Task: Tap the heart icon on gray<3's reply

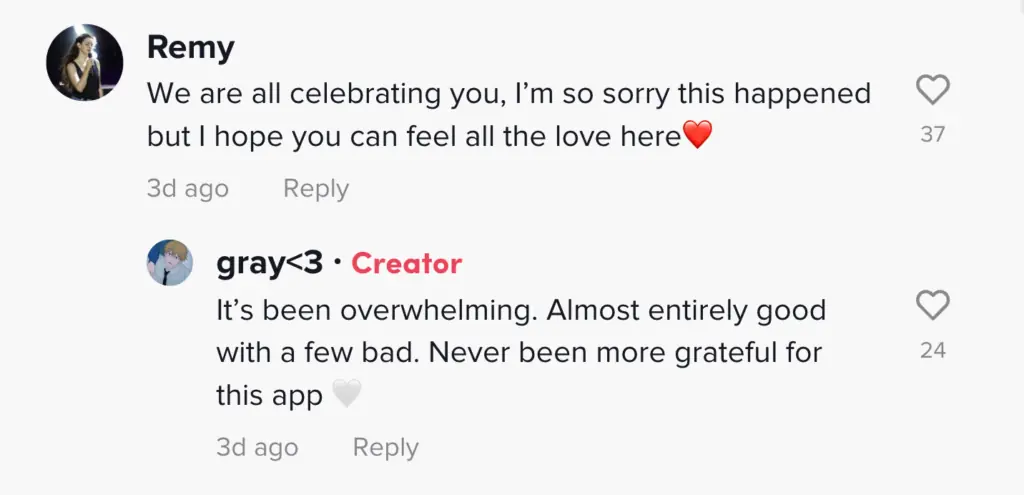Action: coord(932,306)
